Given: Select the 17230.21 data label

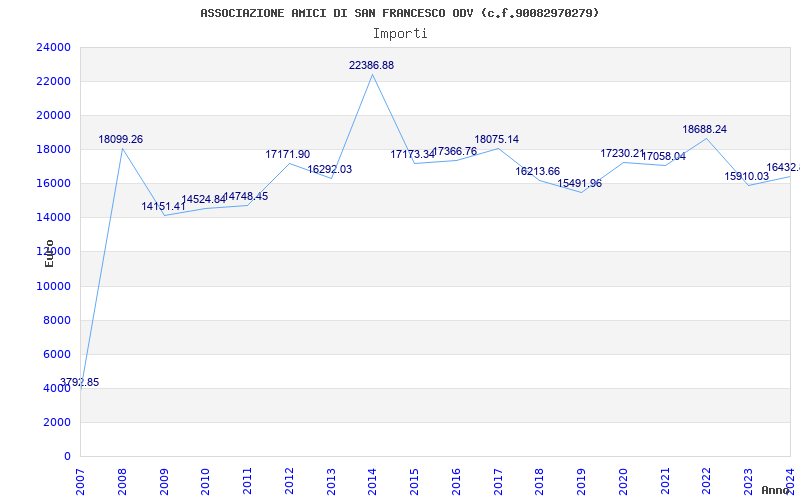Looking at the screenshot, I should (622, 154).
